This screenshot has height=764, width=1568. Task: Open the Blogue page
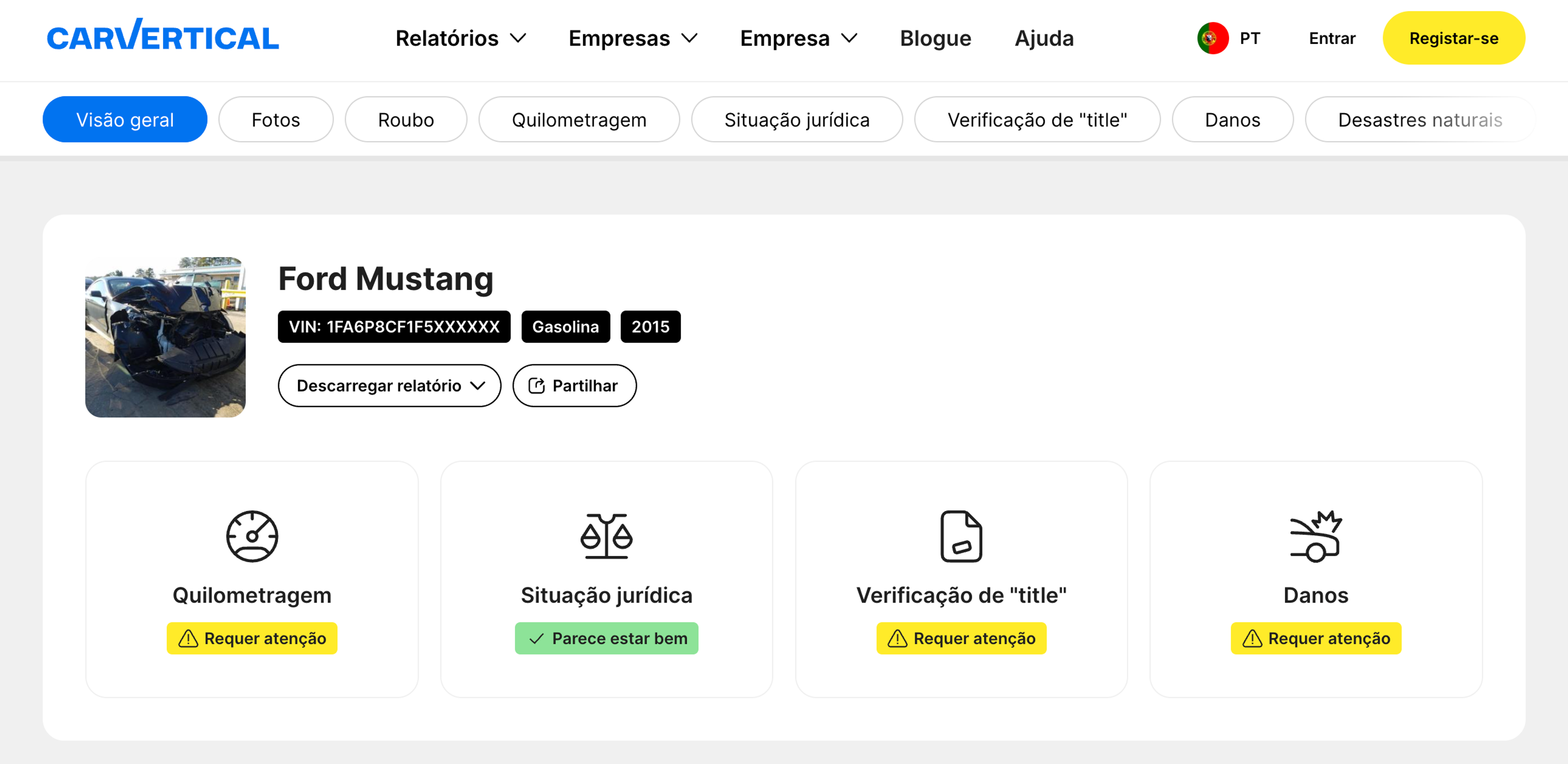(x=935, y=38)
